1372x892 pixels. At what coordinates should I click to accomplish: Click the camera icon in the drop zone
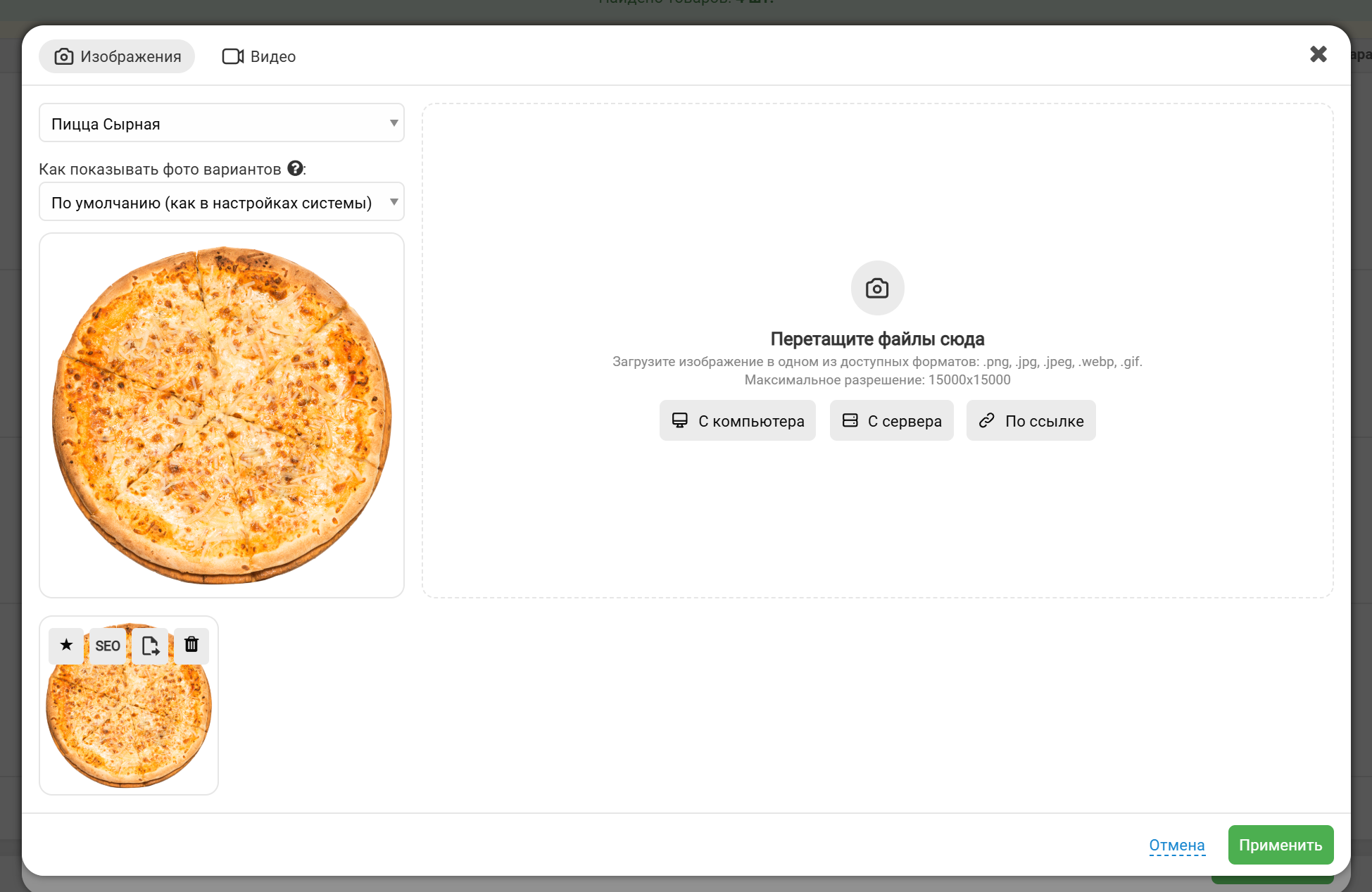(877, 288)
